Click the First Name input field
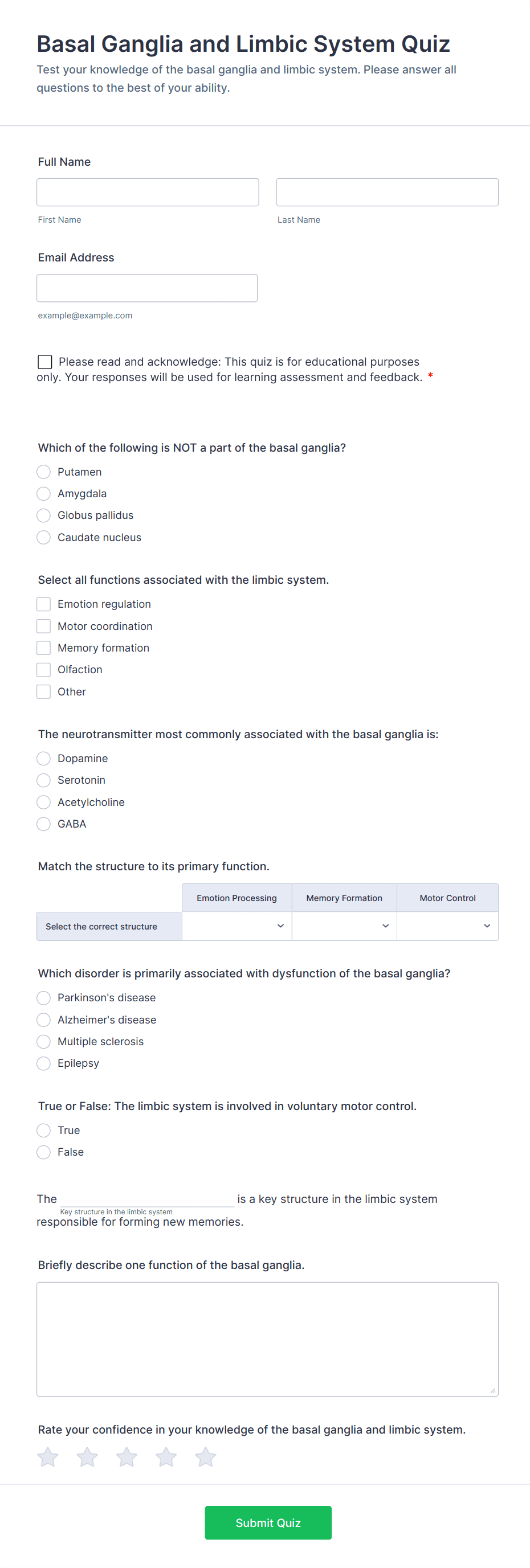 (x=147, y=192)
